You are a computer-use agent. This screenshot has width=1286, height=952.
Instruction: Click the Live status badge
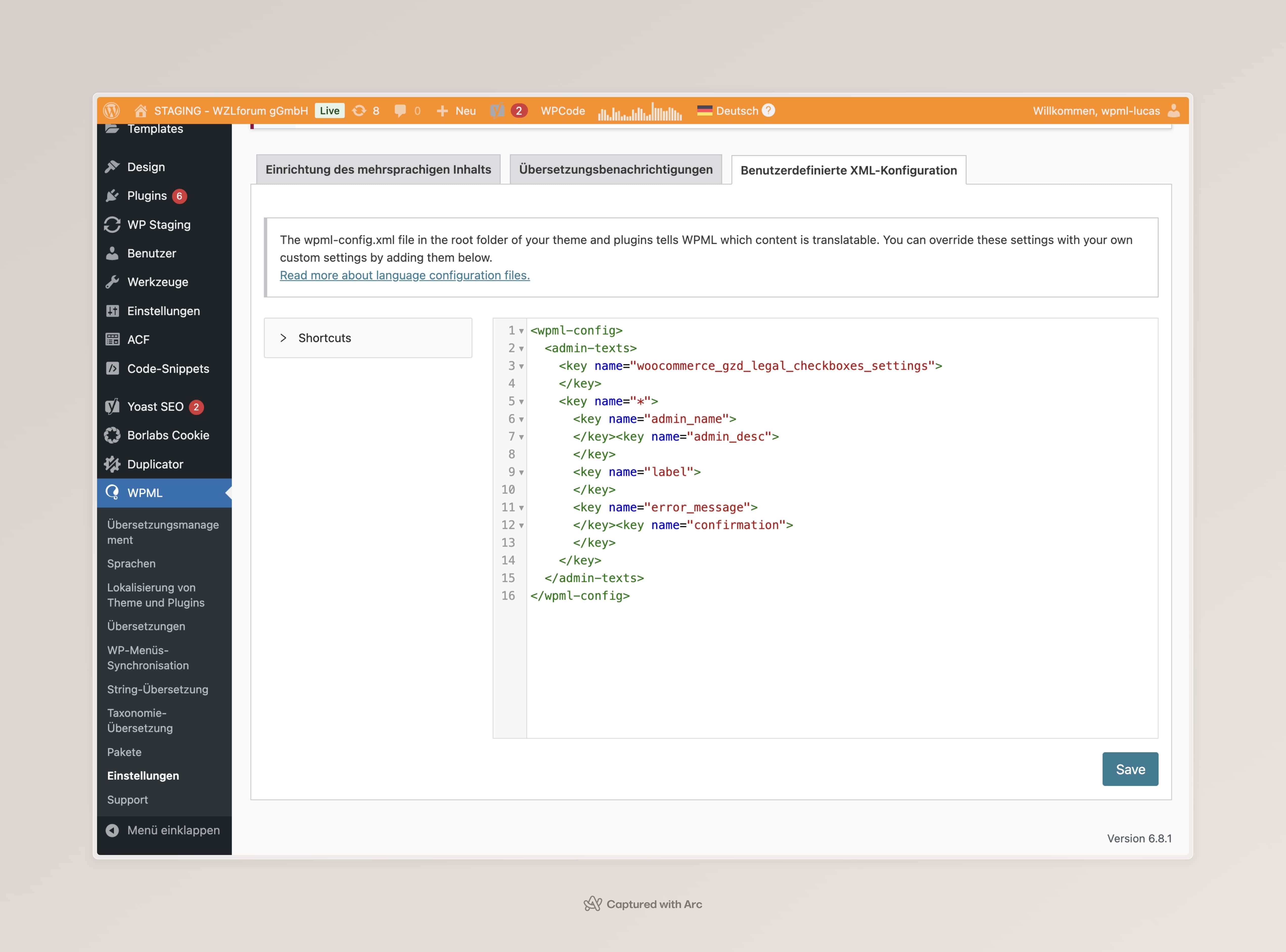(330, 111)
